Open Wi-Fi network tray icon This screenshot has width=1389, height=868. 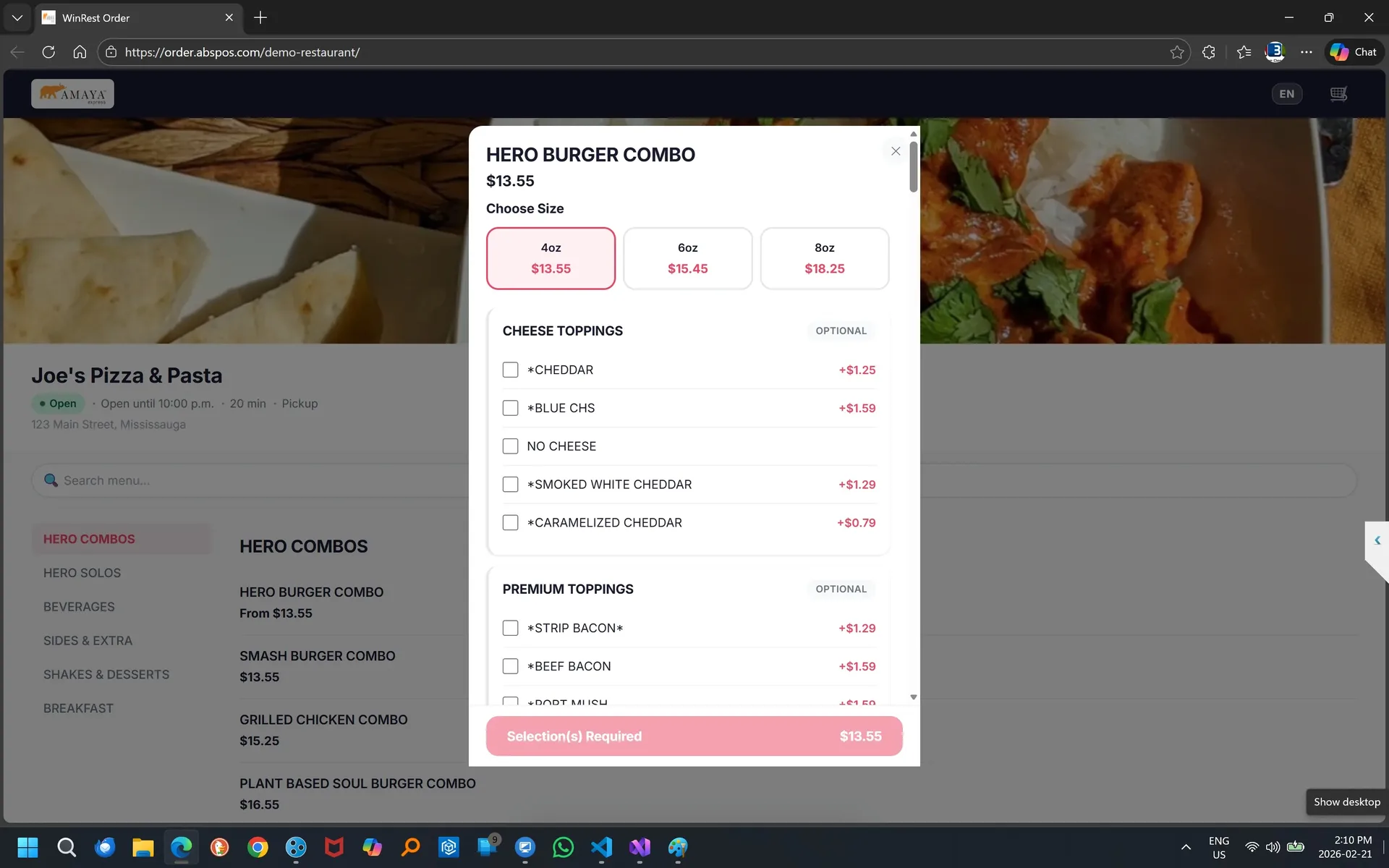(1252, 847)
